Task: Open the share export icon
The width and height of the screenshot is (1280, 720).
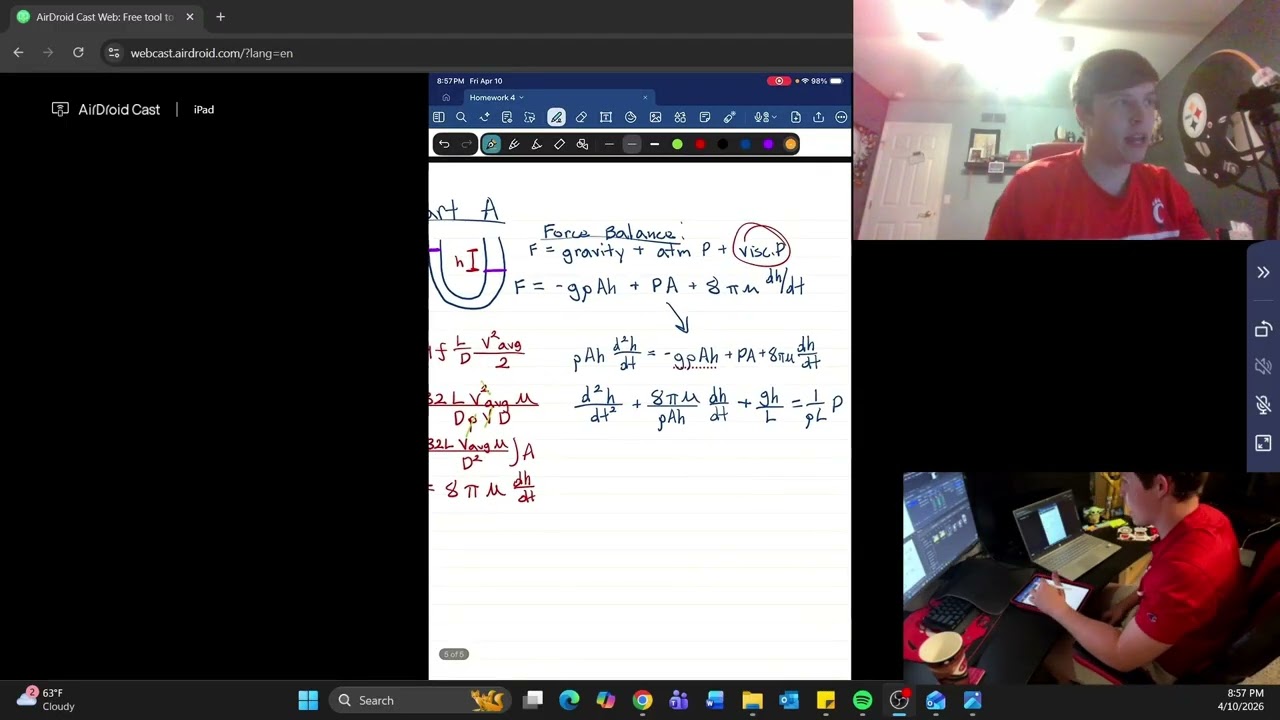Action: [x=818, y=117]
